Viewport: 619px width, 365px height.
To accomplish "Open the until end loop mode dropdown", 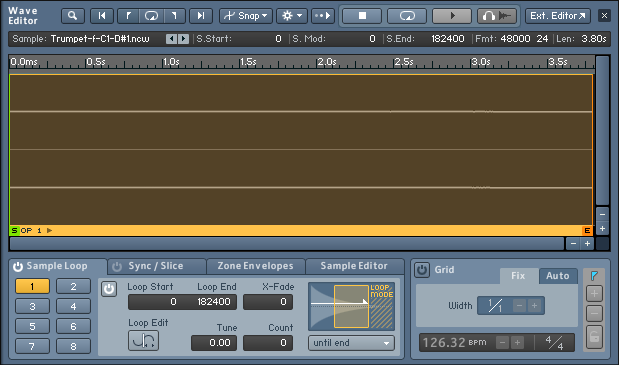I will [351, 343].
